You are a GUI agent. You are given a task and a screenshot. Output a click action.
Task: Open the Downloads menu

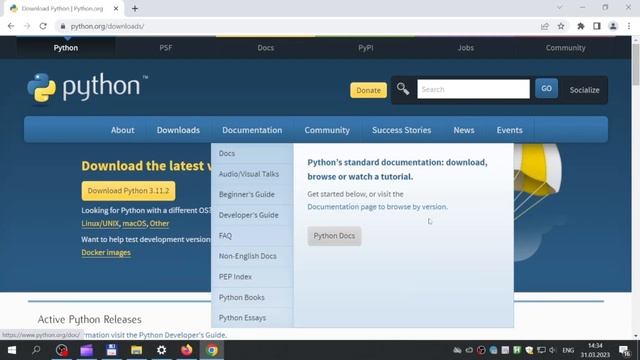point(178,130)
